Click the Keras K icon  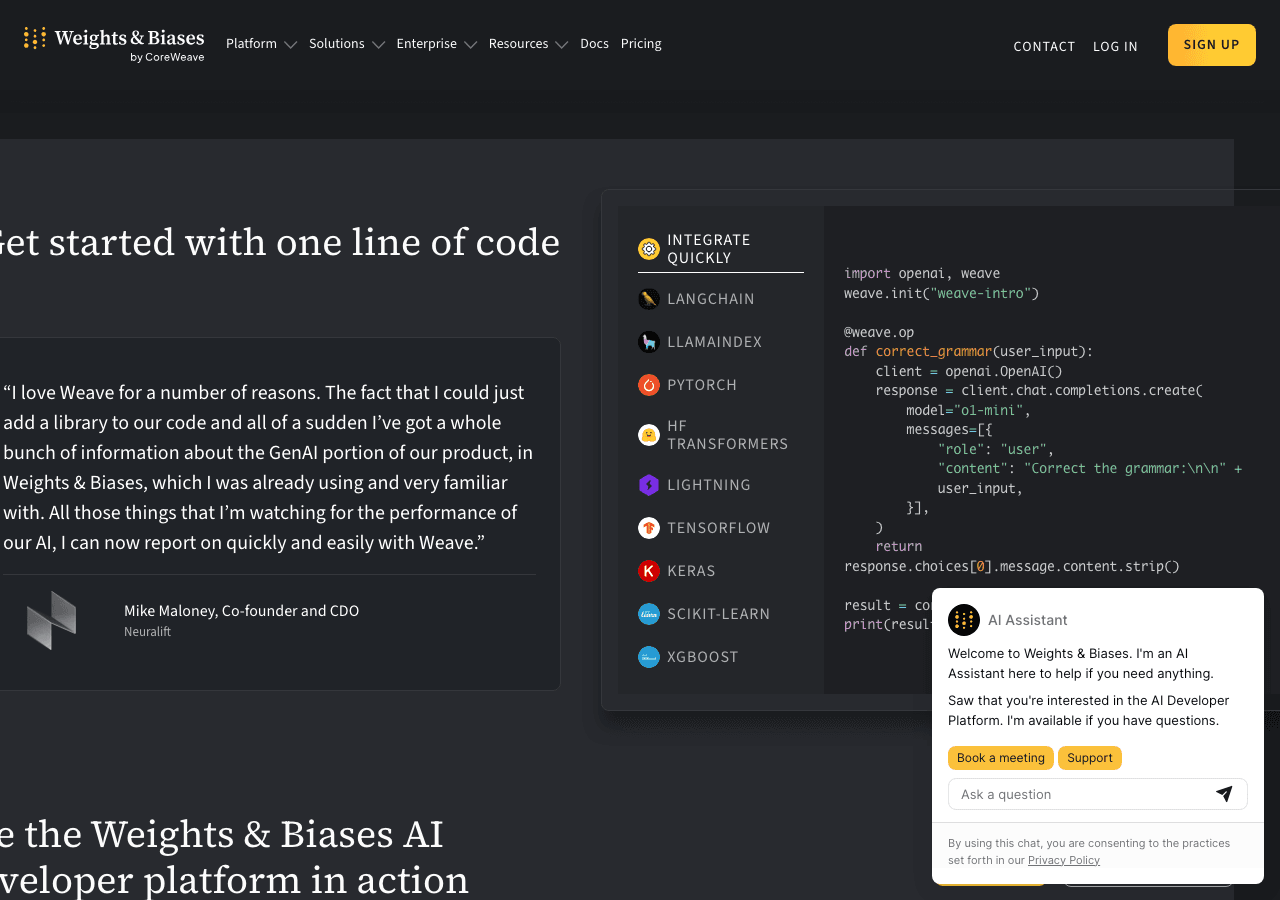(x=649, y=571)
